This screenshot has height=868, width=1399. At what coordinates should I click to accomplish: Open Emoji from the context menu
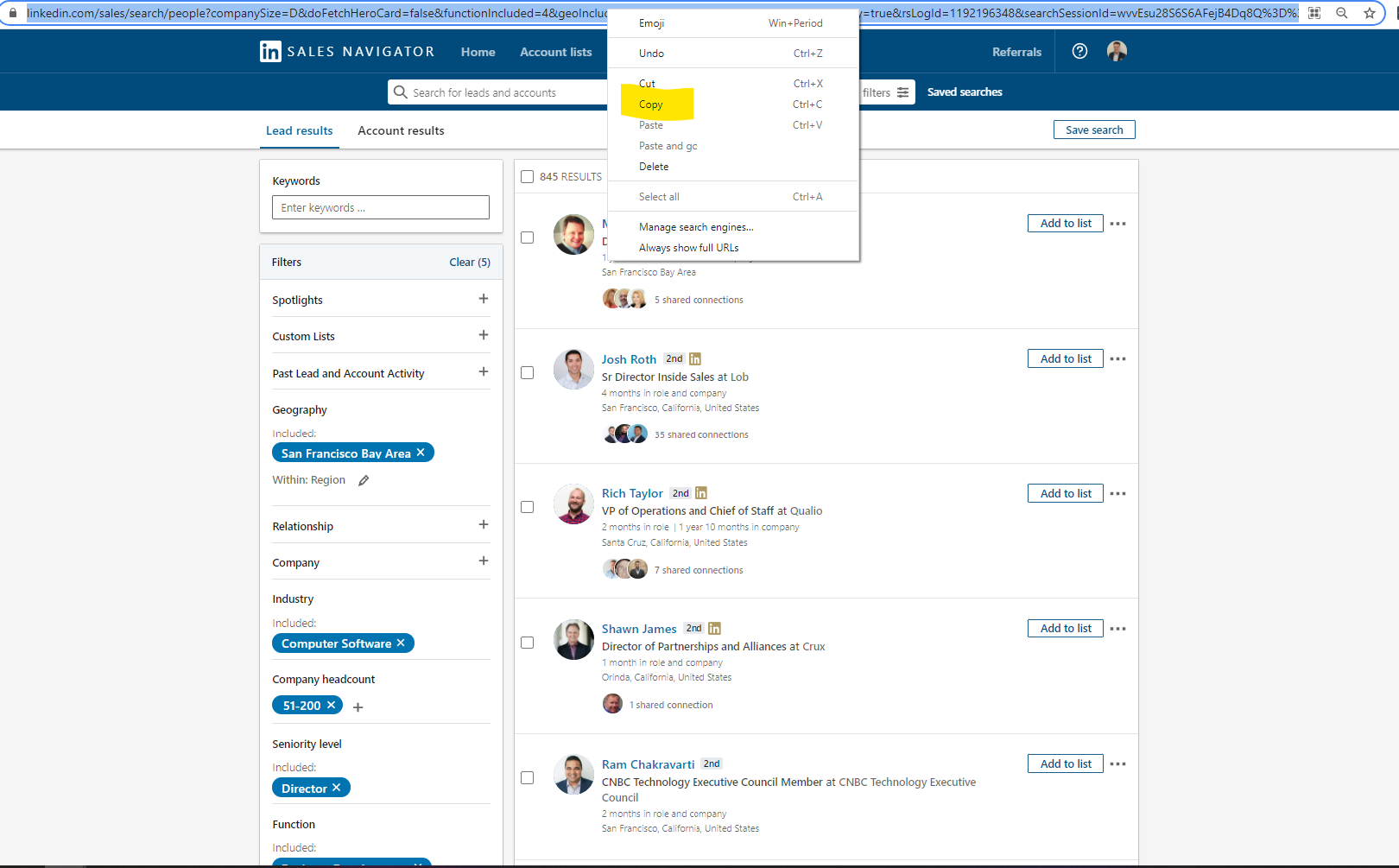(x=733, y=23)
